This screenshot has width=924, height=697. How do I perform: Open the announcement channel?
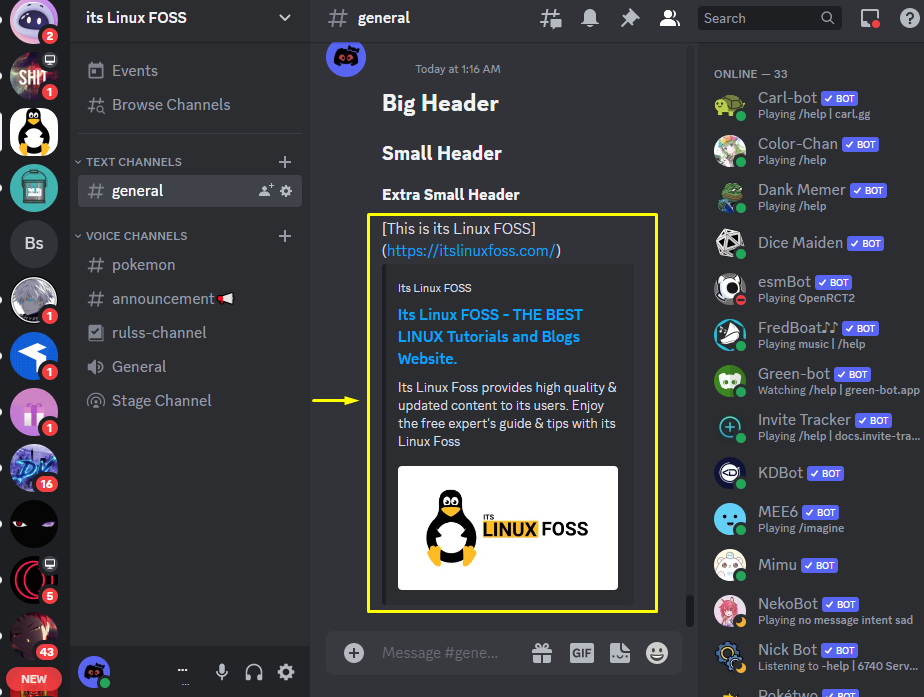tap(189, 299)
